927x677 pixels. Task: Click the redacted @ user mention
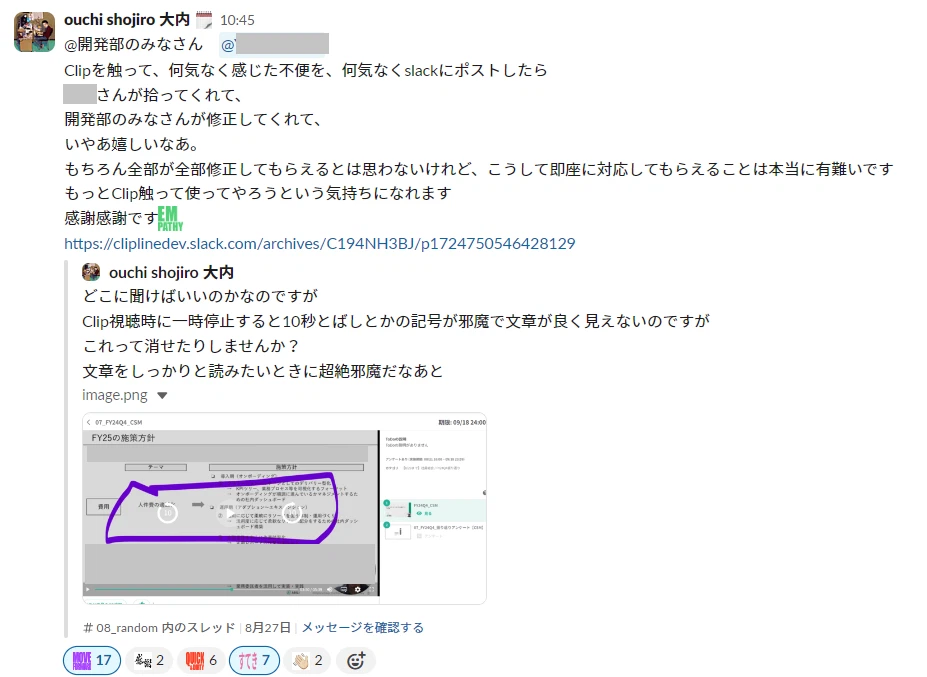click(x=274, y=44)
